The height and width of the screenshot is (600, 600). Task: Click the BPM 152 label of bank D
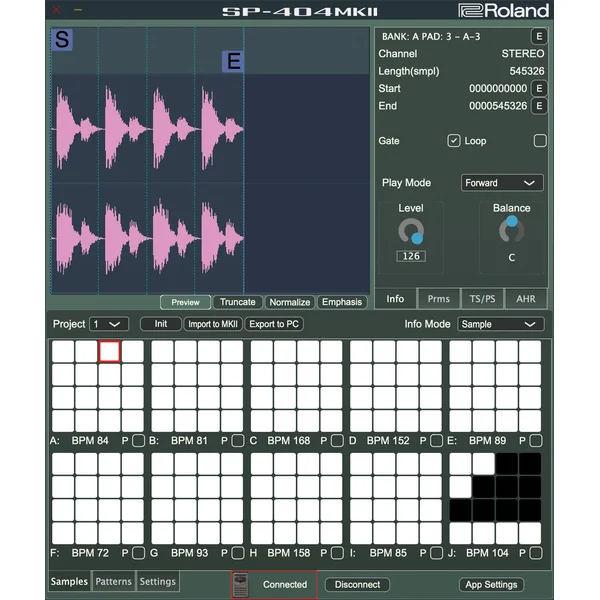388,440
